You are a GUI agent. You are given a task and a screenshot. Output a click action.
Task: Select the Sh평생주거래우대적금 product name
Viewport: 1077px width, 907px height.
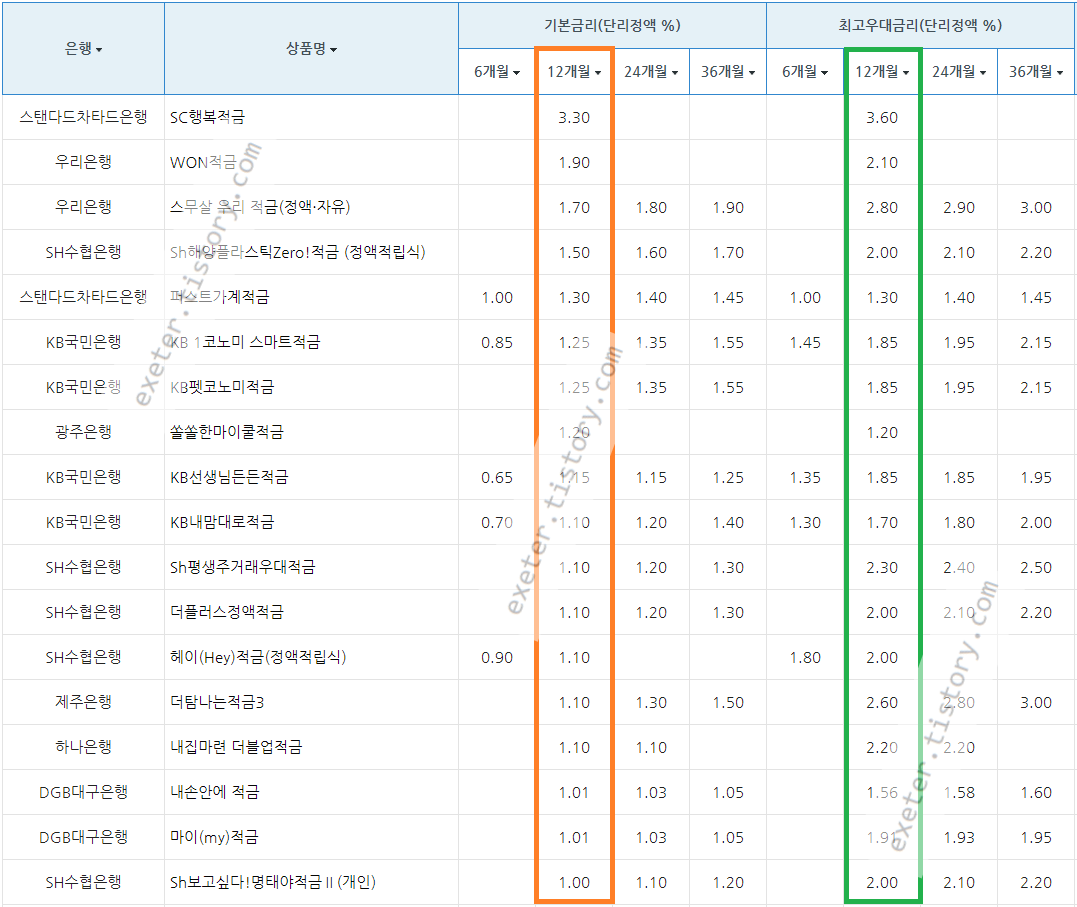(x=242, y=567)
